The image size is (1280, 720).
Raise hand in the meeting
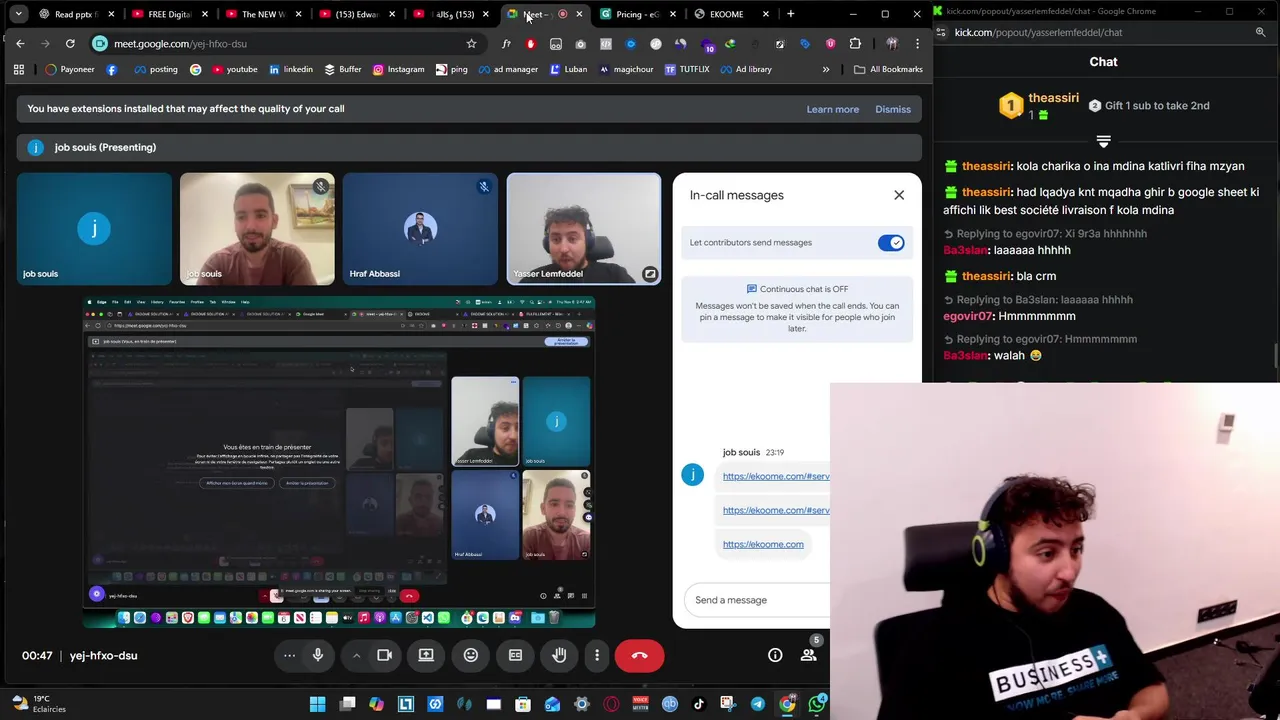pyautogui.click(x=559, y=655)
